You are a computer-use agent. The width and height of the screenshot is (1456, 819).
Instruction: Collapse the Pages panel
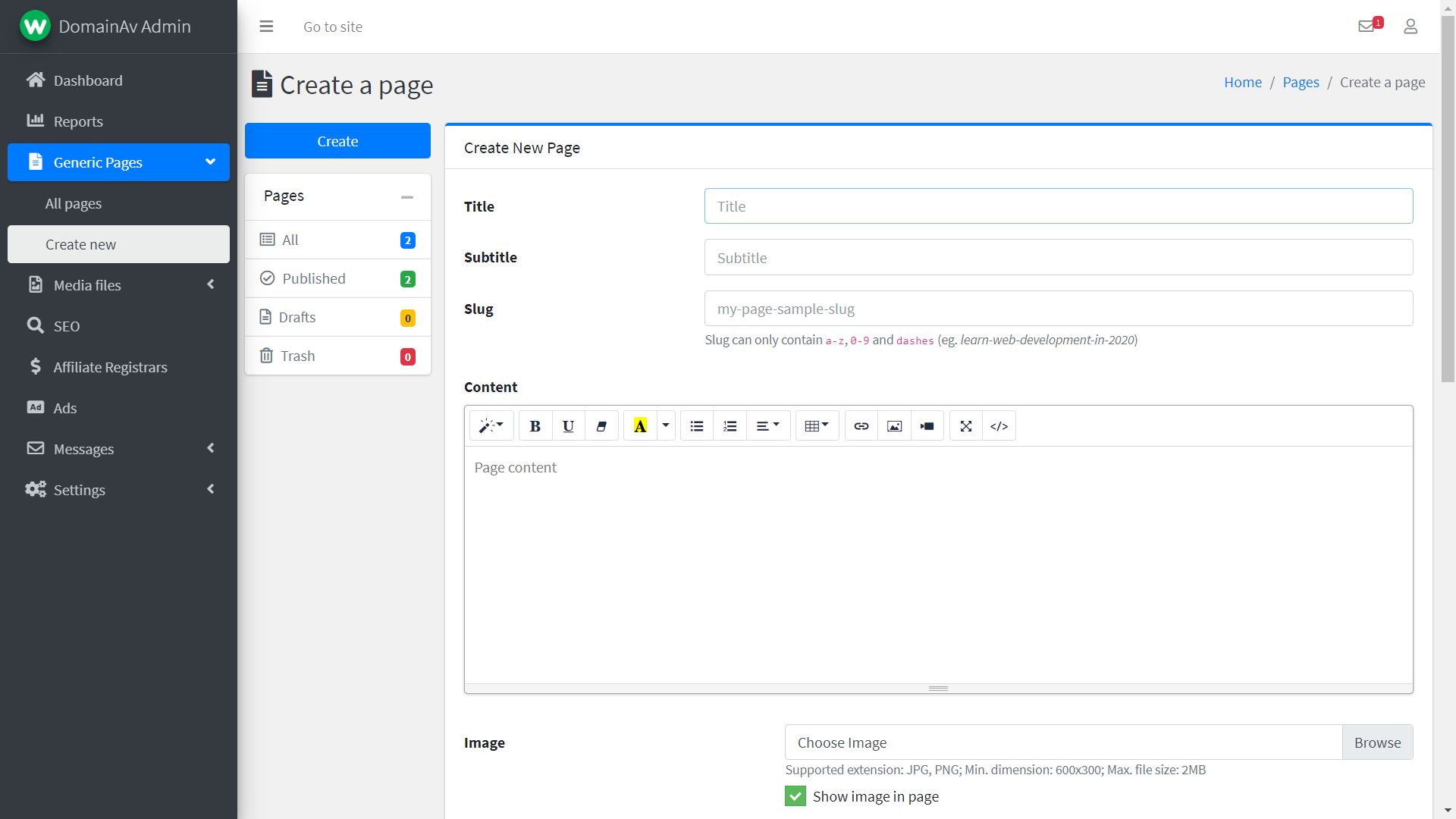407,196
